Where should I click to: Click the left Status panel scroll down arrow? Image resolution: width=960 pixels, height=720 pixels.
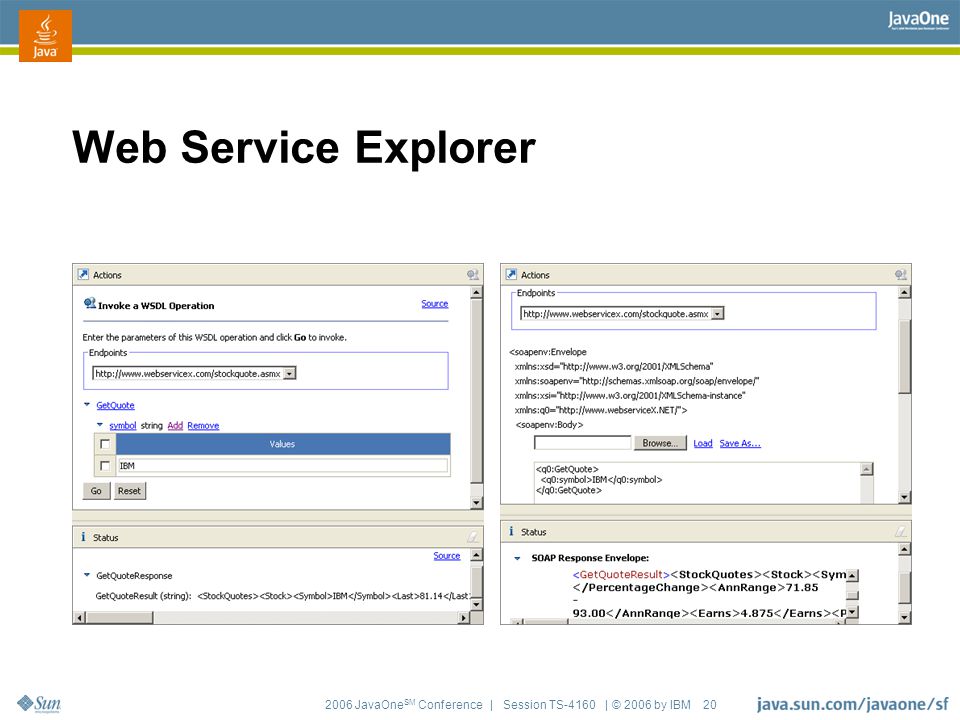(x=476, y=605)
